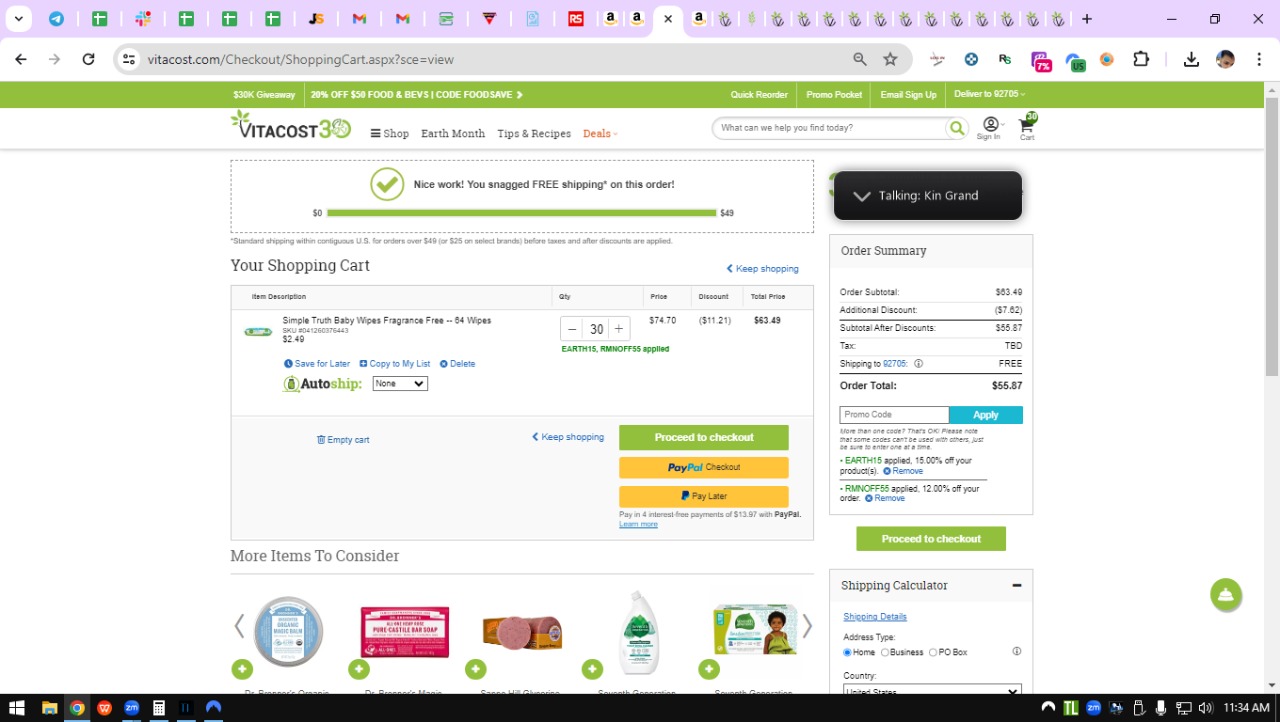This screenshot has width=1280, height=722.
Task: Check out with the PayPal Checkout button
Action: point(704,467)
